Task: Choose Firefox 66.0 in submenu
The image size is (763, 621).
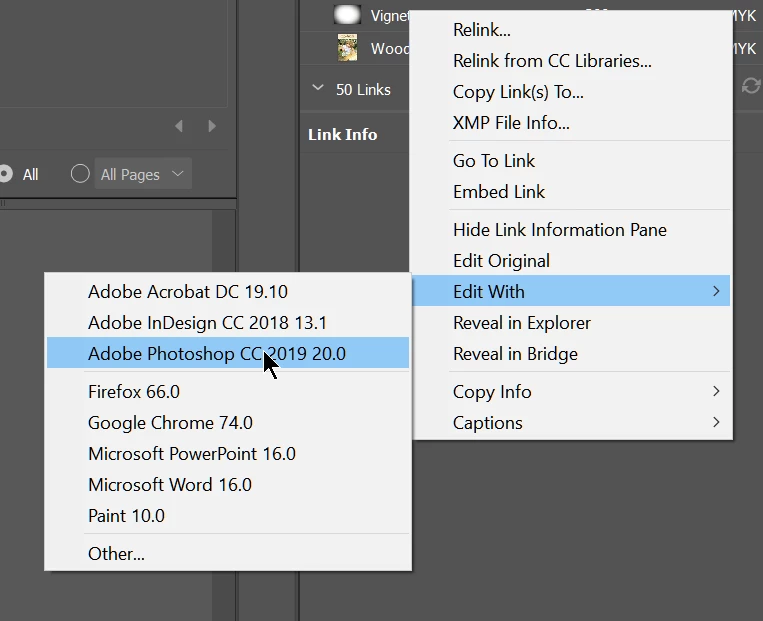Action: click(228, 392)
